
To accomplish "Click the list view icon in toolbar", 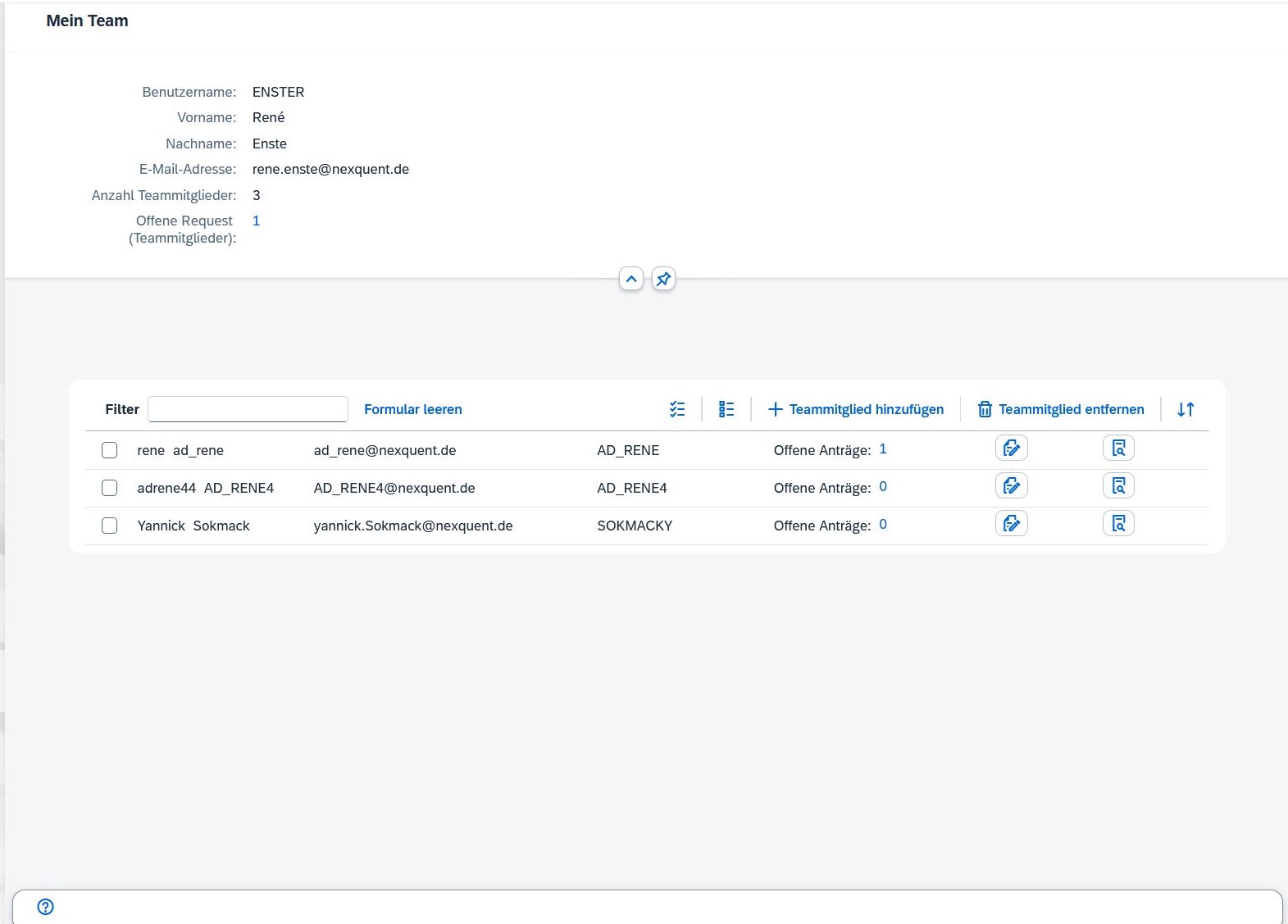I will (x=726, y=409).
